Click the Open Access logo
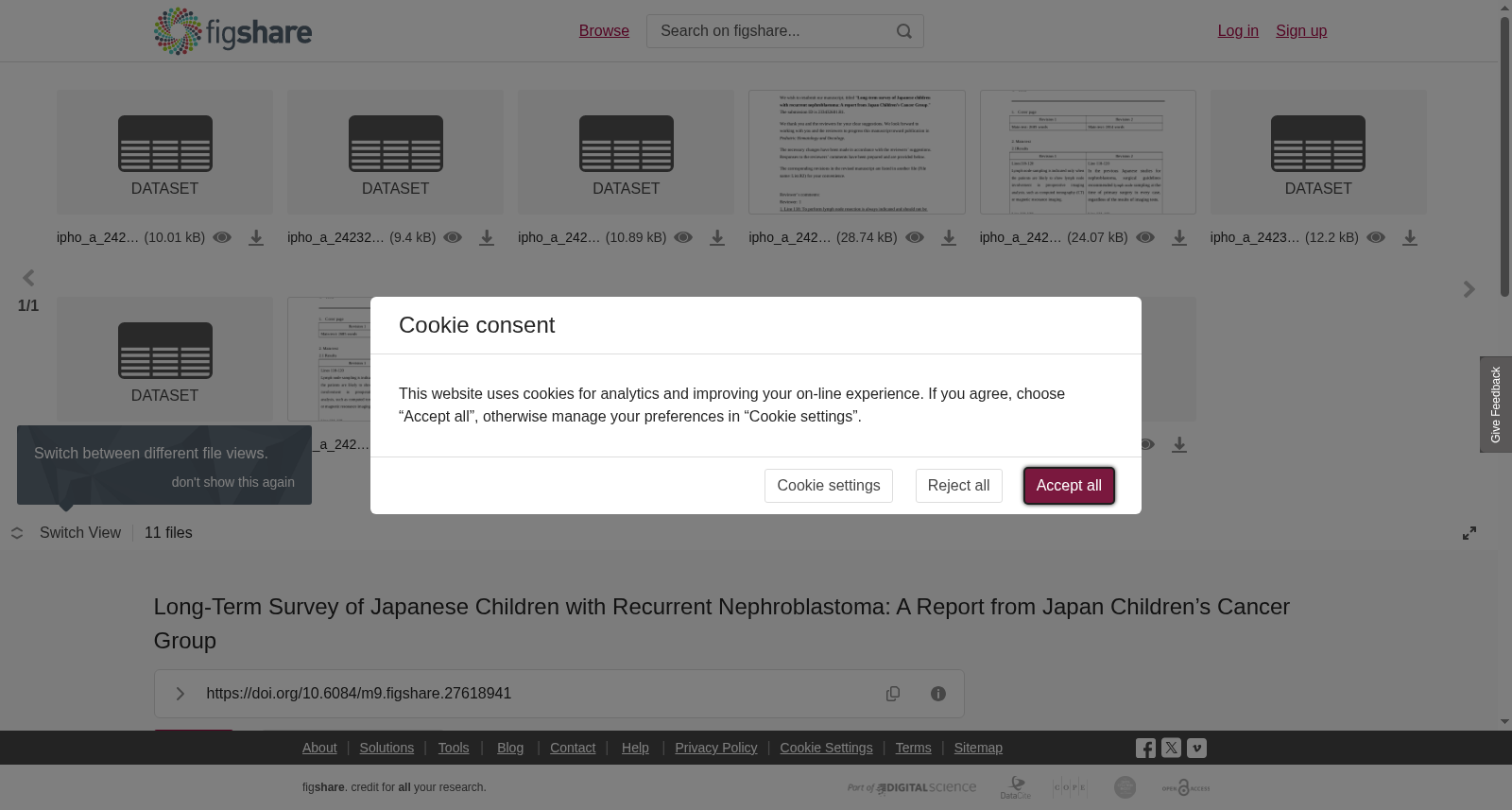The image size is (1512, 810). pos(1186,787)
